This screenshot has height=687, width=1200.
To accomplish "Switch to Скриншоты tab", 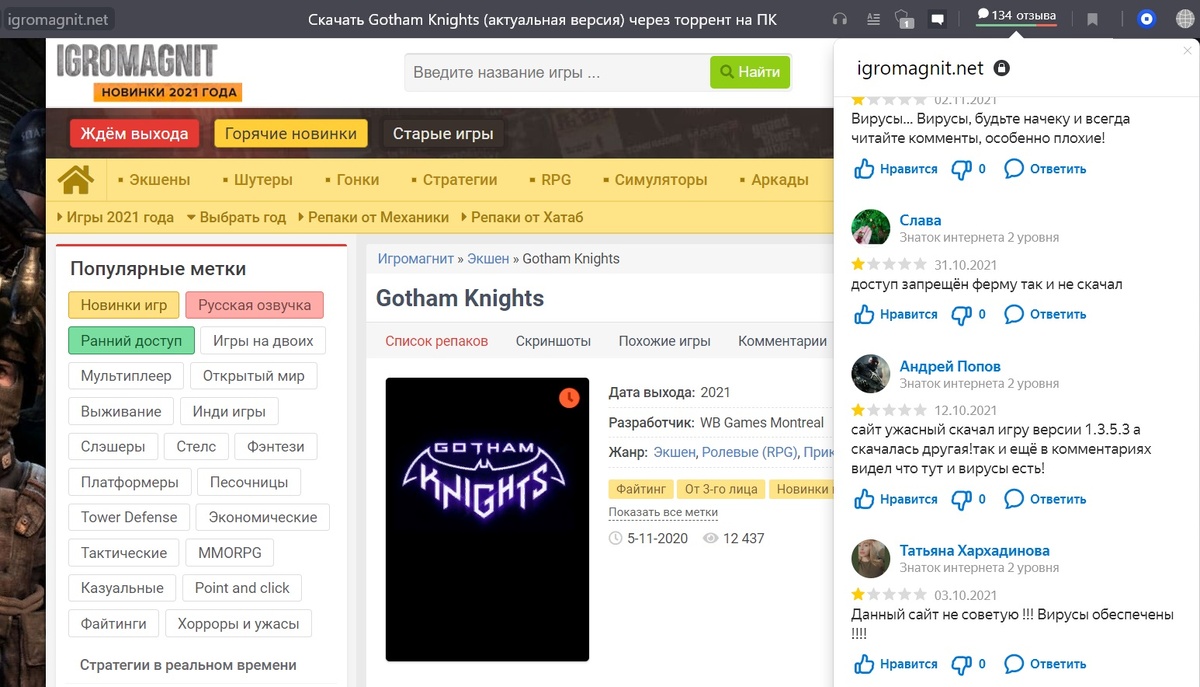I will 553,341.
